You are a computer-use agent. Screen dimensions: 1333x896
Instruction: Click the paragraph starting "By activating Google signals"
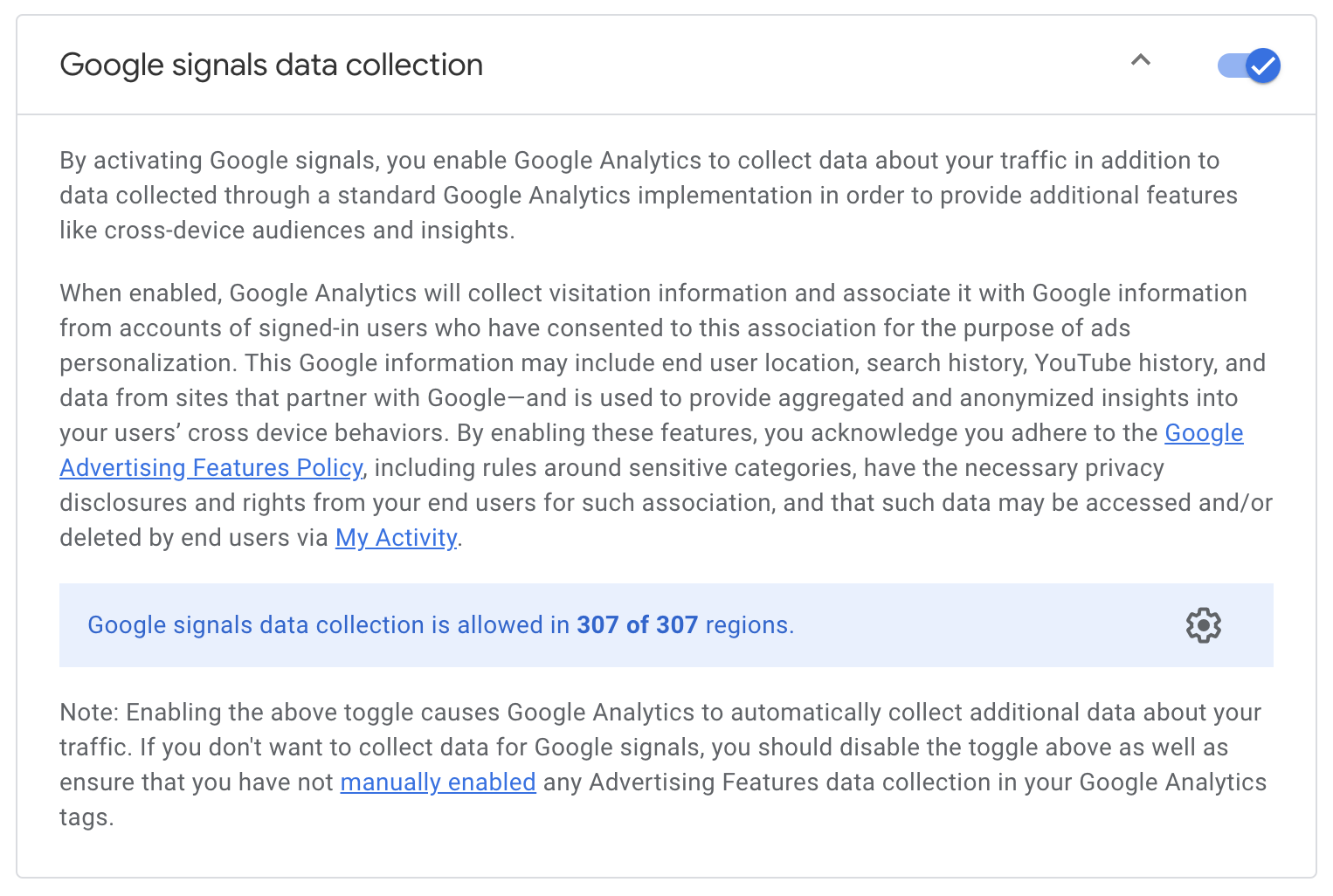click(x=648, y=196)
